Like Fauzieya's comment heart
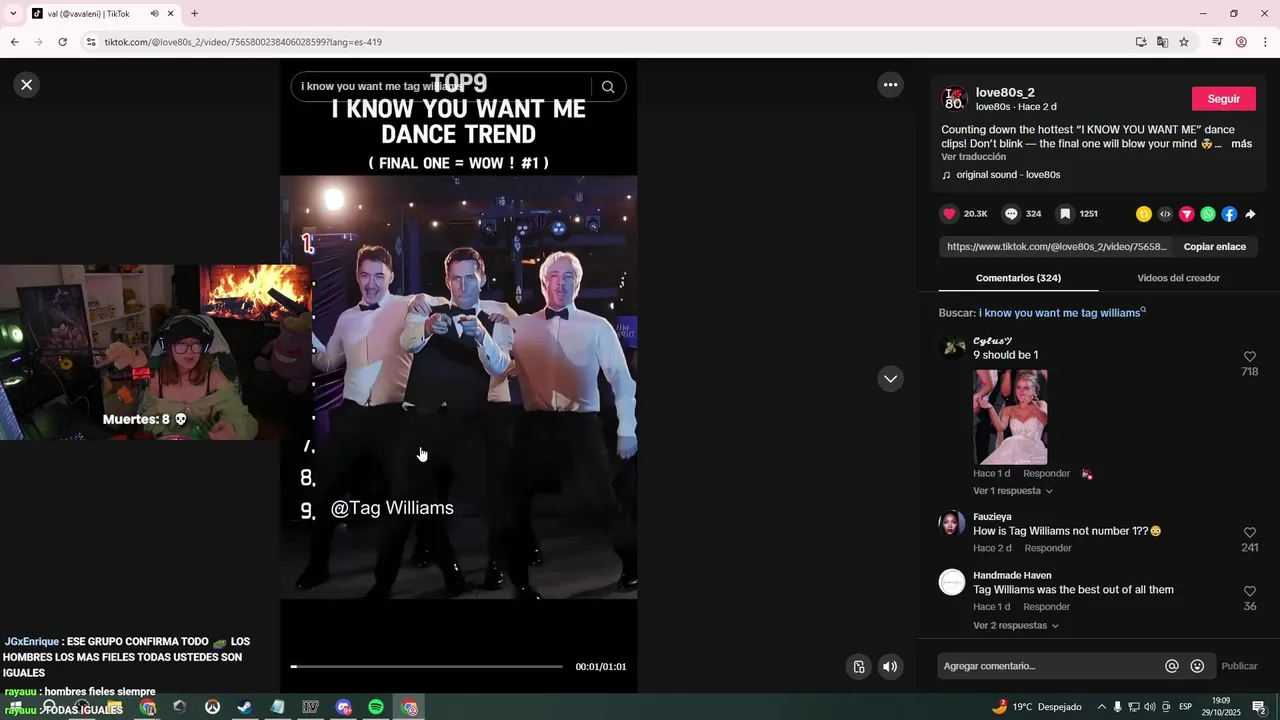 pyautogui.click(x=1249, y=533)
